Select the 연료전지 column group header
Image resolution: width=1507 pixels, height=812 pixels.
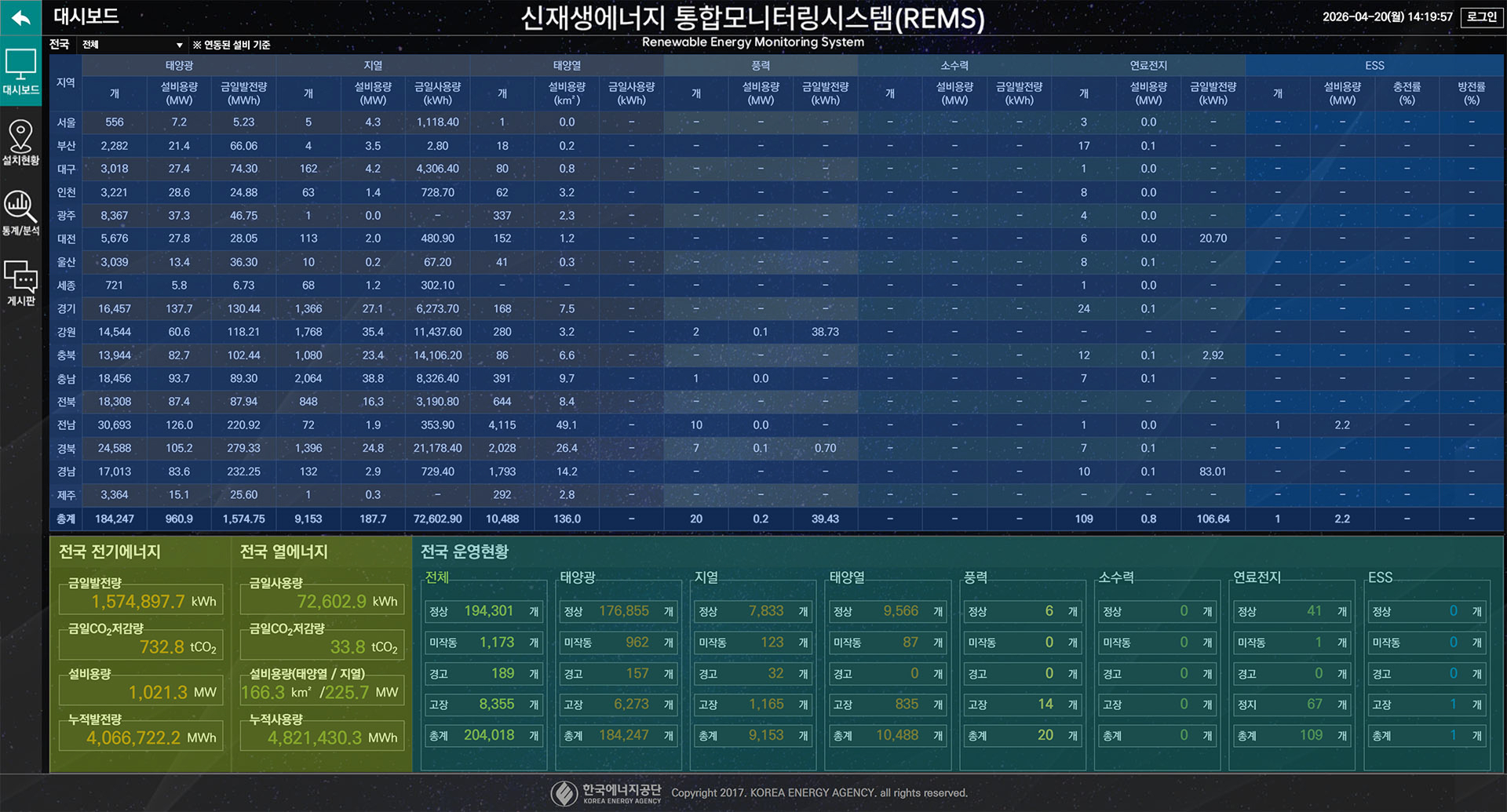tap(1148, 66)
